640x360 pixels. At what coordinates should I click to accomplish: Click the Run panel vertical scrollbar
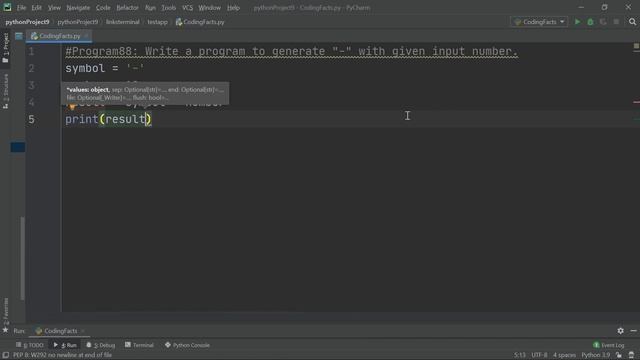[22, 258]
